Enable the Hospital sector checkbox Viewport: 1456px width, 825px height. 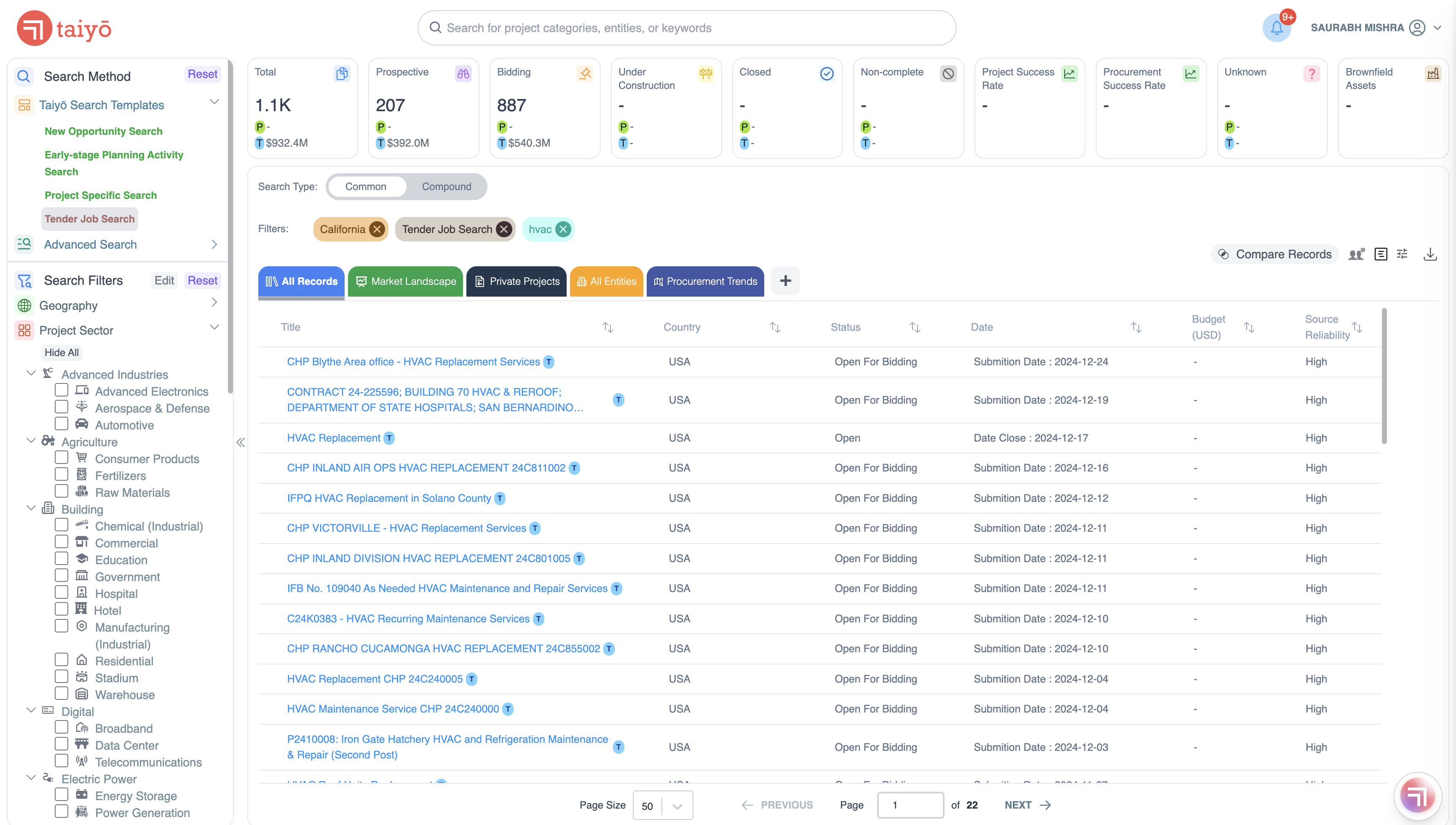[x=61, y=592]
